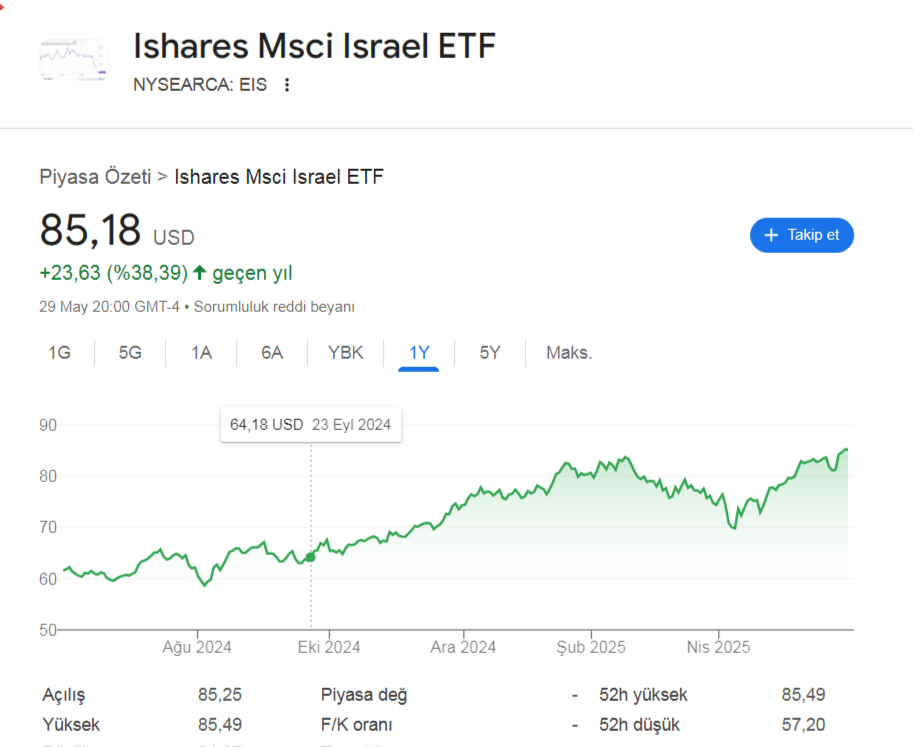This screenshot has width=913, height=747.
Task: Click the plus icon on Takip et
Action: click(x=771, y=235)
